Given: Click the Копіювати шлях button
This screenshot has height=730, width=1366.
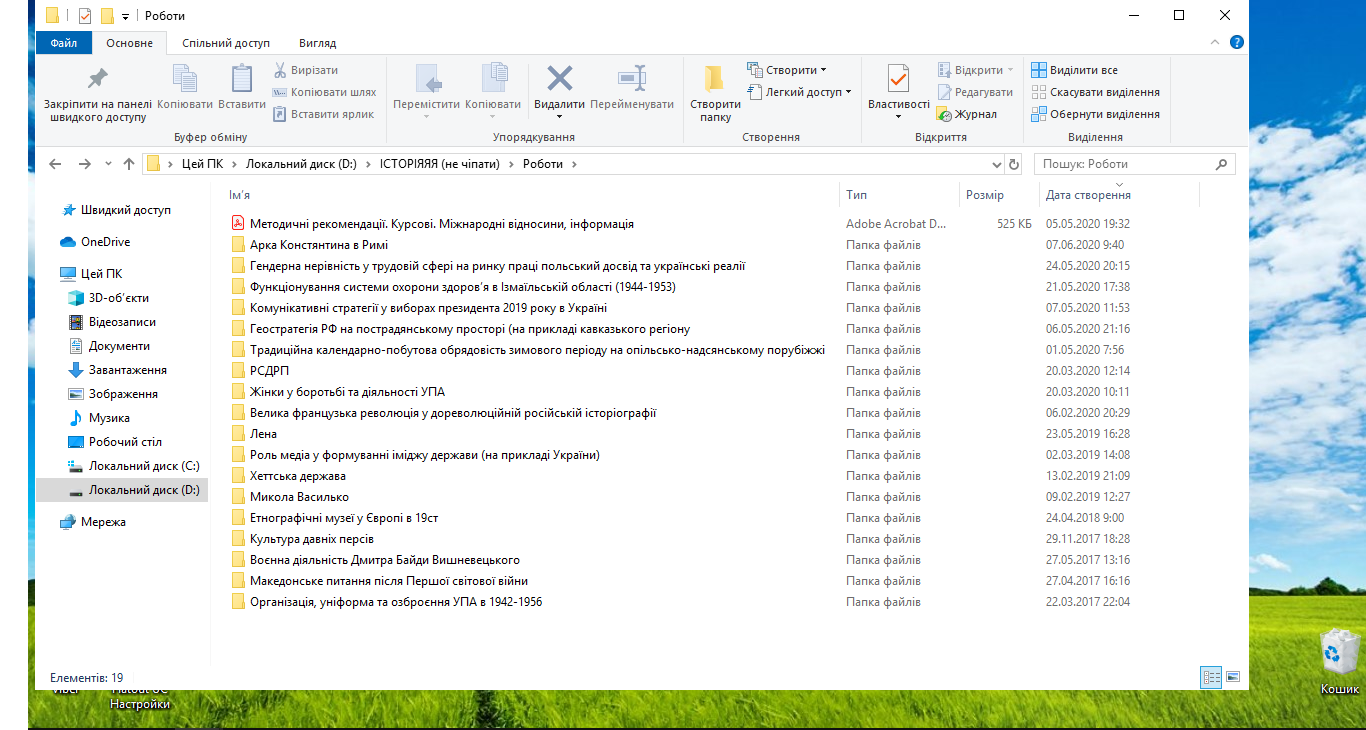Looking at the screenshot, I should (x=325, y=92).
